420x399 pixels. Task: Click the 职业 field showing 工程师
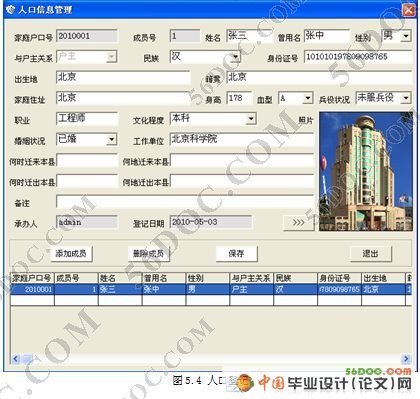tap(87, 119)
